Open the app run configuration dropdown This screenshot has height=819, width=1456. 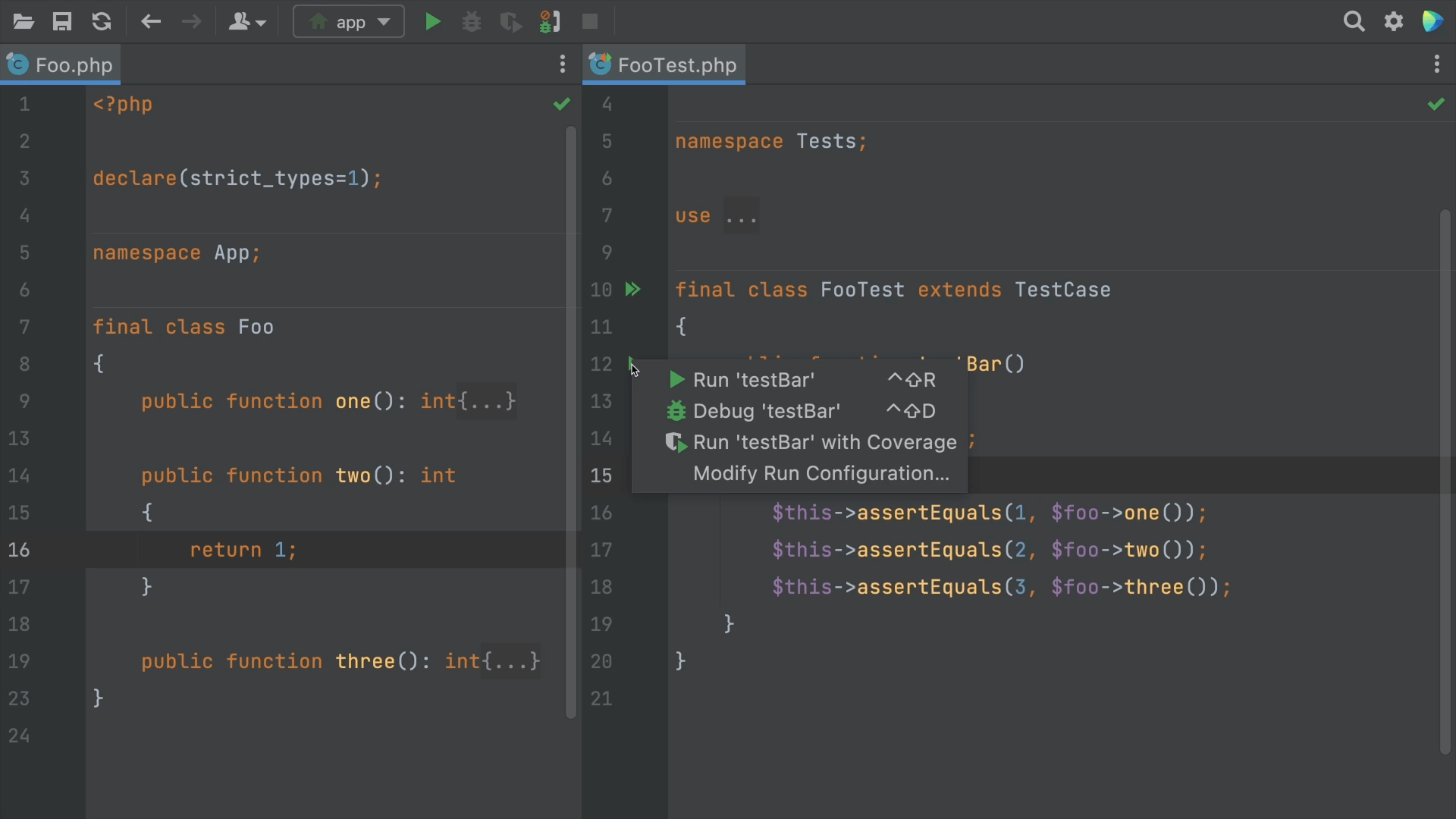coord(350,22)
